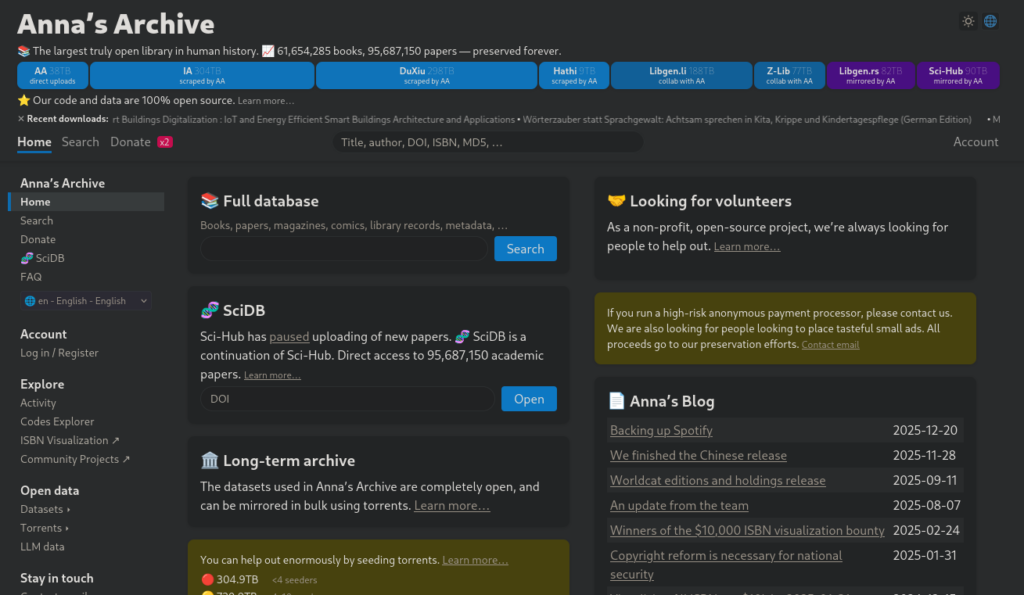
Task: Open ISBN Visualization external link
Action: point(70,440)
